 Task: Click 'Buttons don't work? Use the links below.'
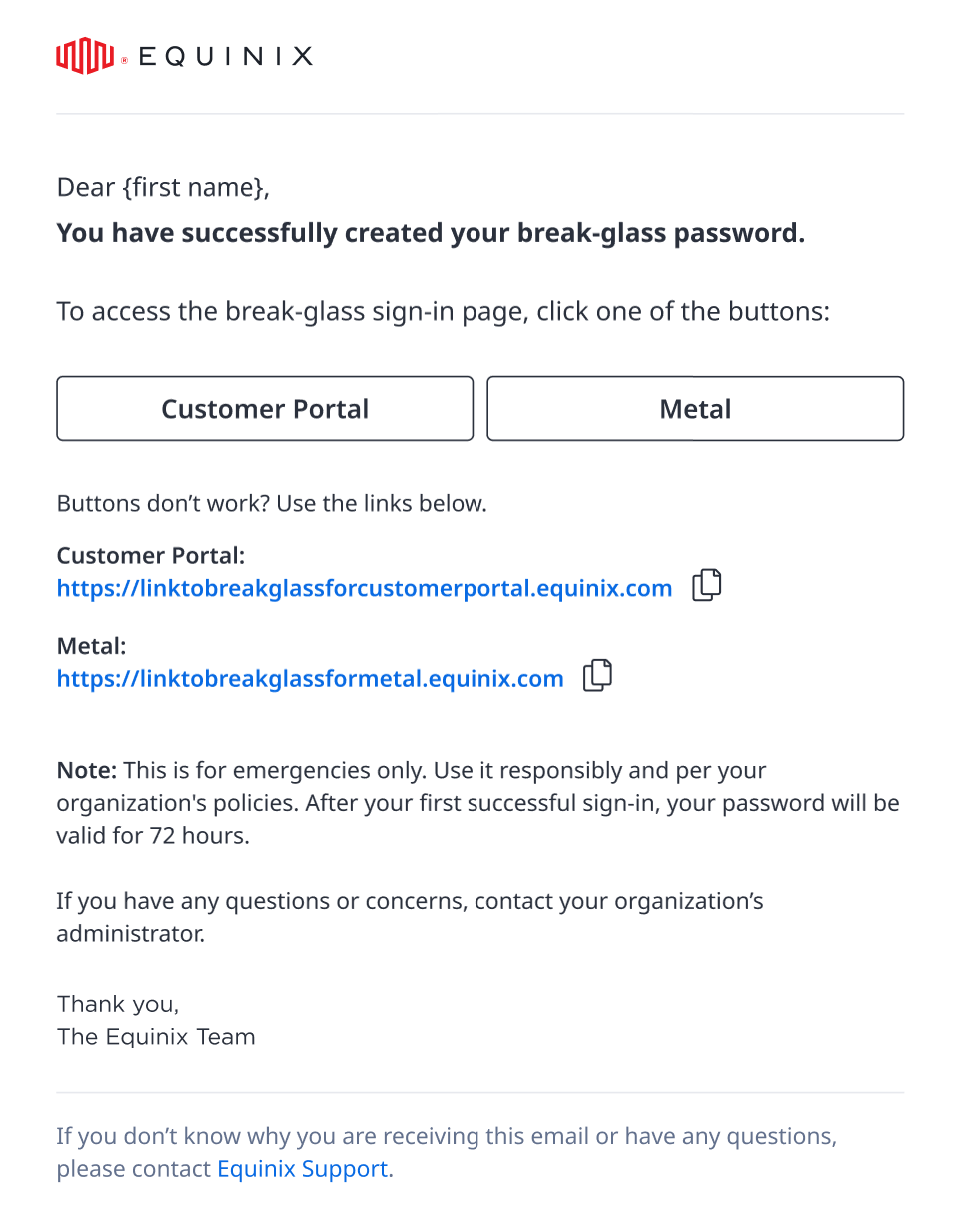271,503
